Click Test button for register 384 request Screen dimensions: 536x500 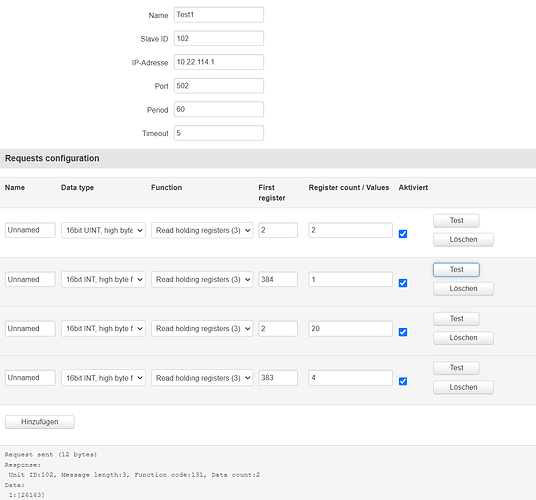[456, 270]
